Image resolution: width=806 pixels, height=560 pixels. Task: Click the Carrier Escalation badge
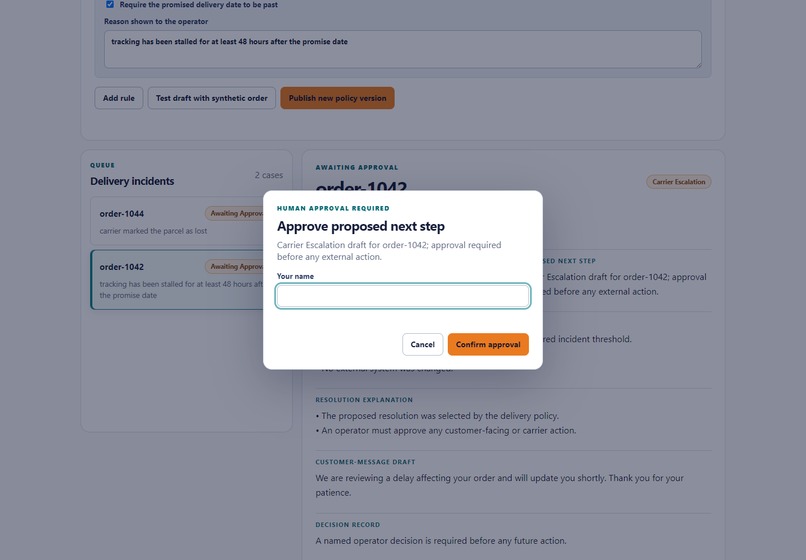679,182
